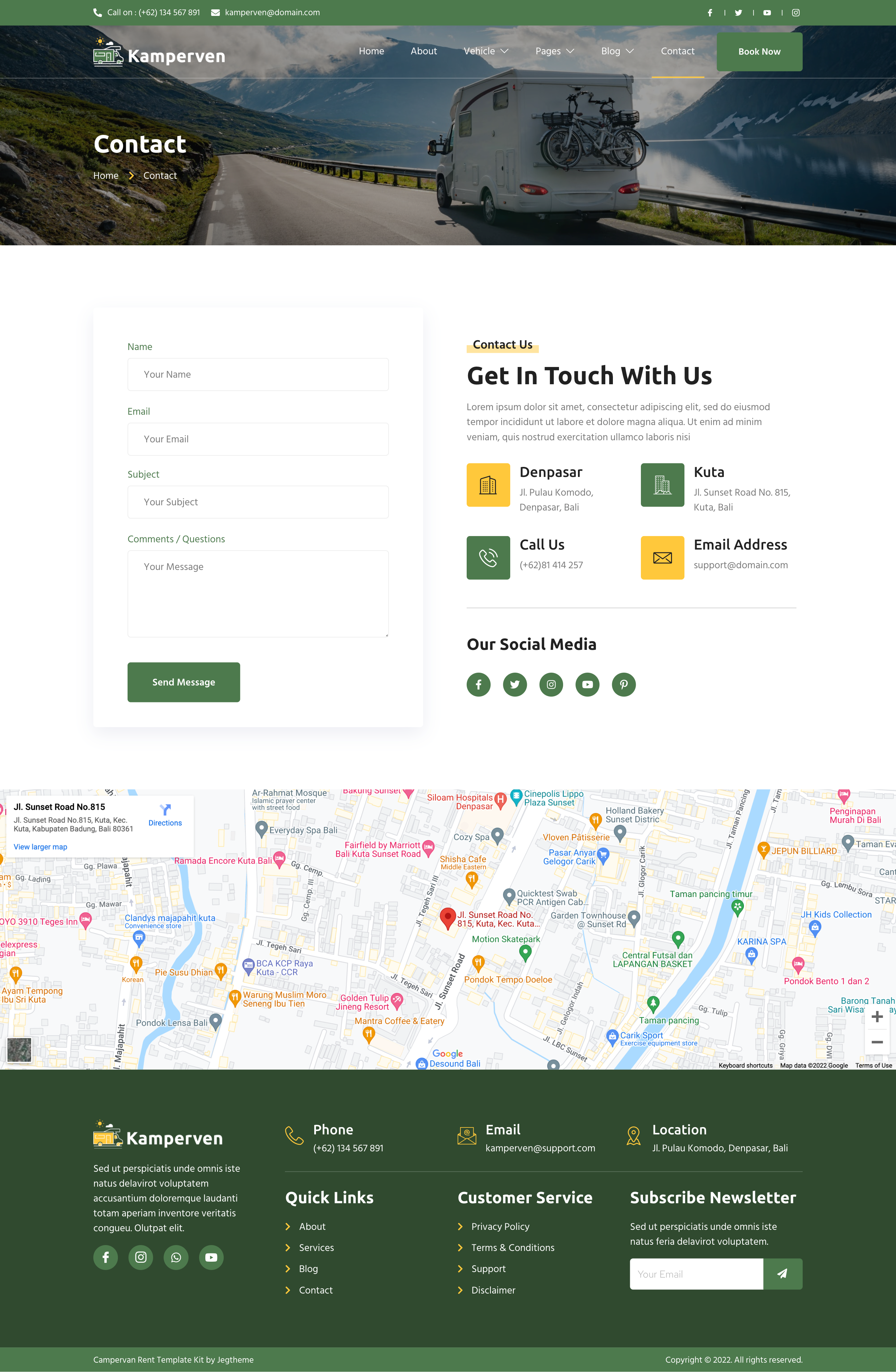Select the Home navigation item
Viewport: 896px width, 1372px height.
click(371, 51)
